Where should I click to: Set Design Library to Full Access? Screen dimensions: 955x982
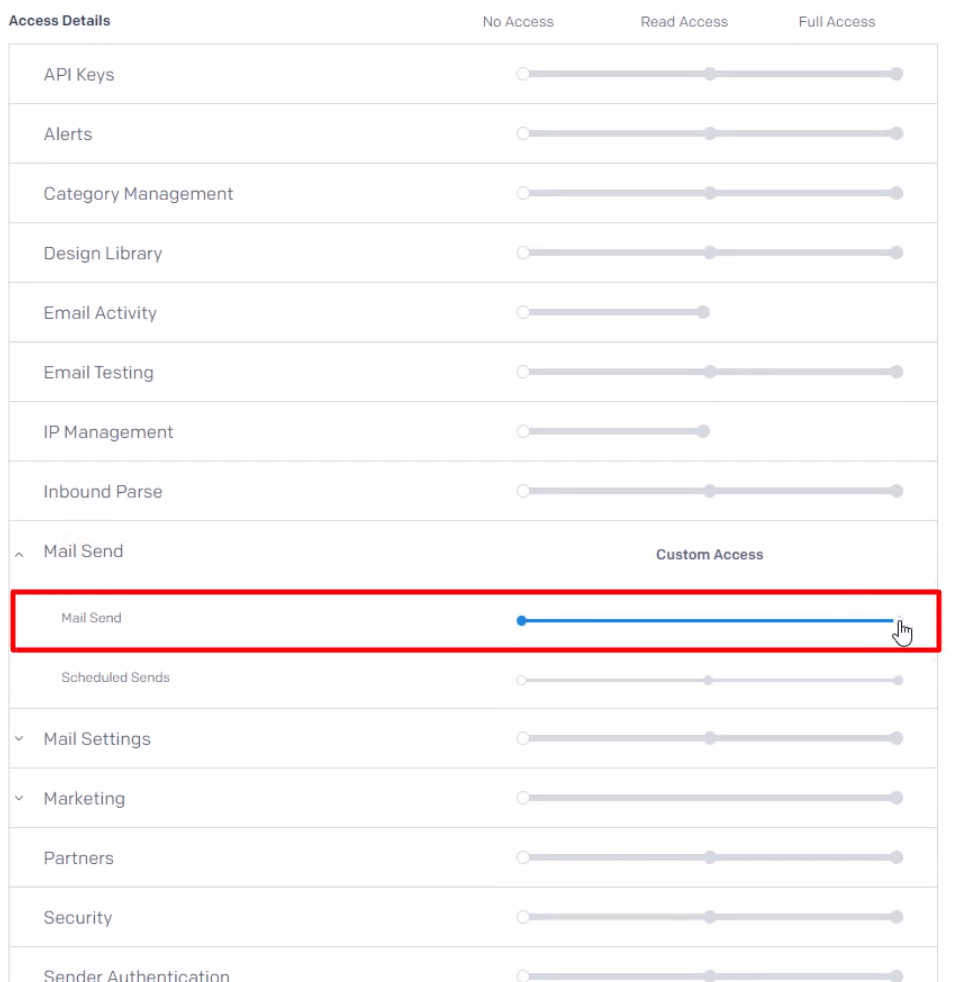pyautogui.click(x=897, y=253)
